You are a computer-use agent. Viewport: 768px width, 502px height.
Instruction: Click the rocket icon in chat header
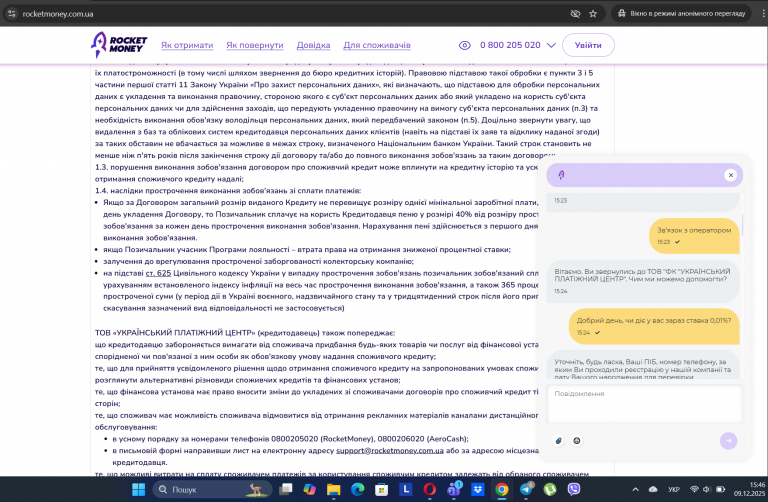(561, 175)
